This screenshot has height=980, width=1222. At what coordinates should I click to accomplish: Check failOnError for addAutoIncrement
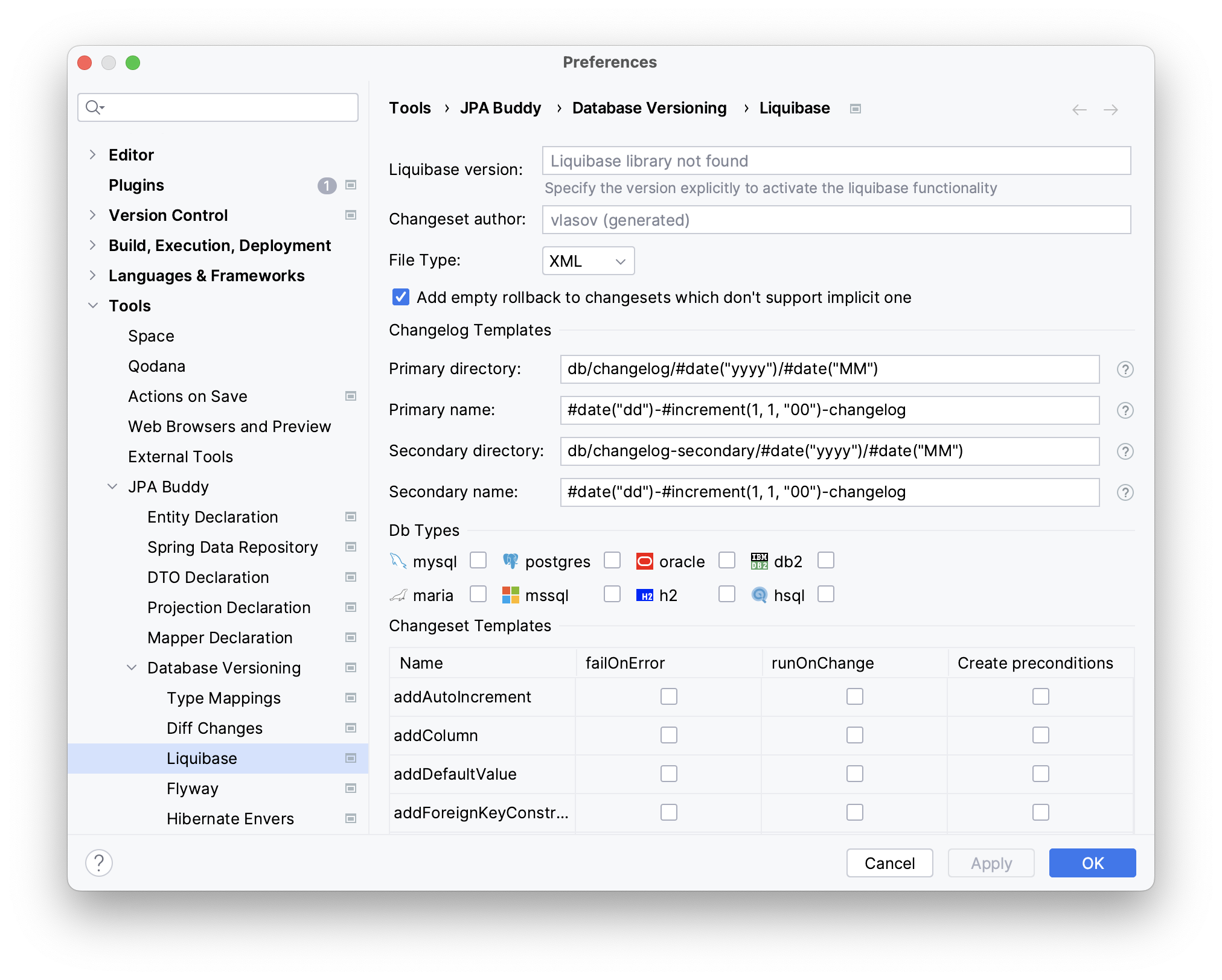[669, 696]
